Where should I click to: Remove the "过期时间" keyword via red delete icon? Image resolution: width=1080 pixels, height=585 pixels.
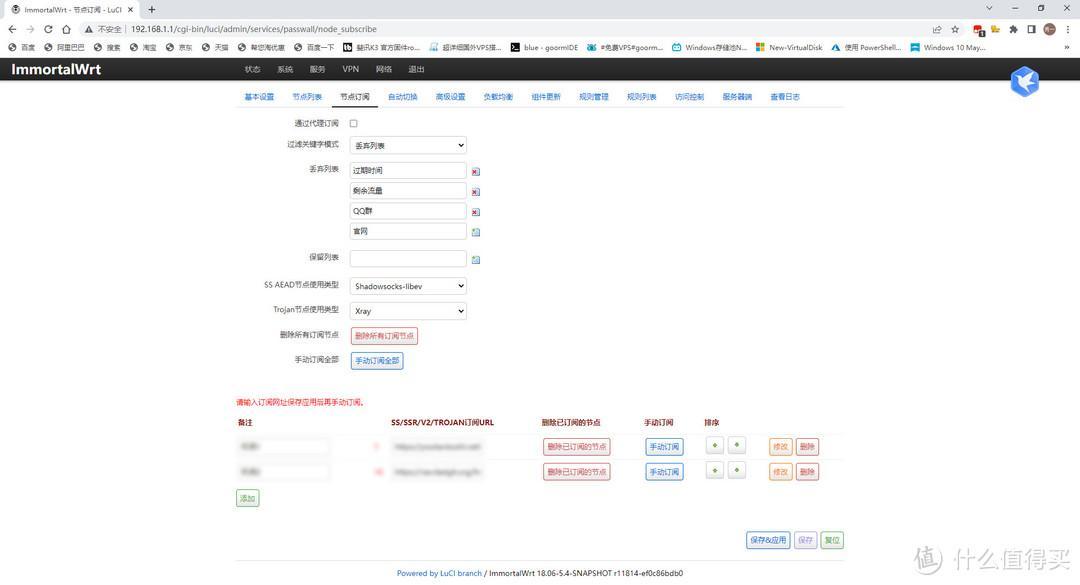[475, 171]
